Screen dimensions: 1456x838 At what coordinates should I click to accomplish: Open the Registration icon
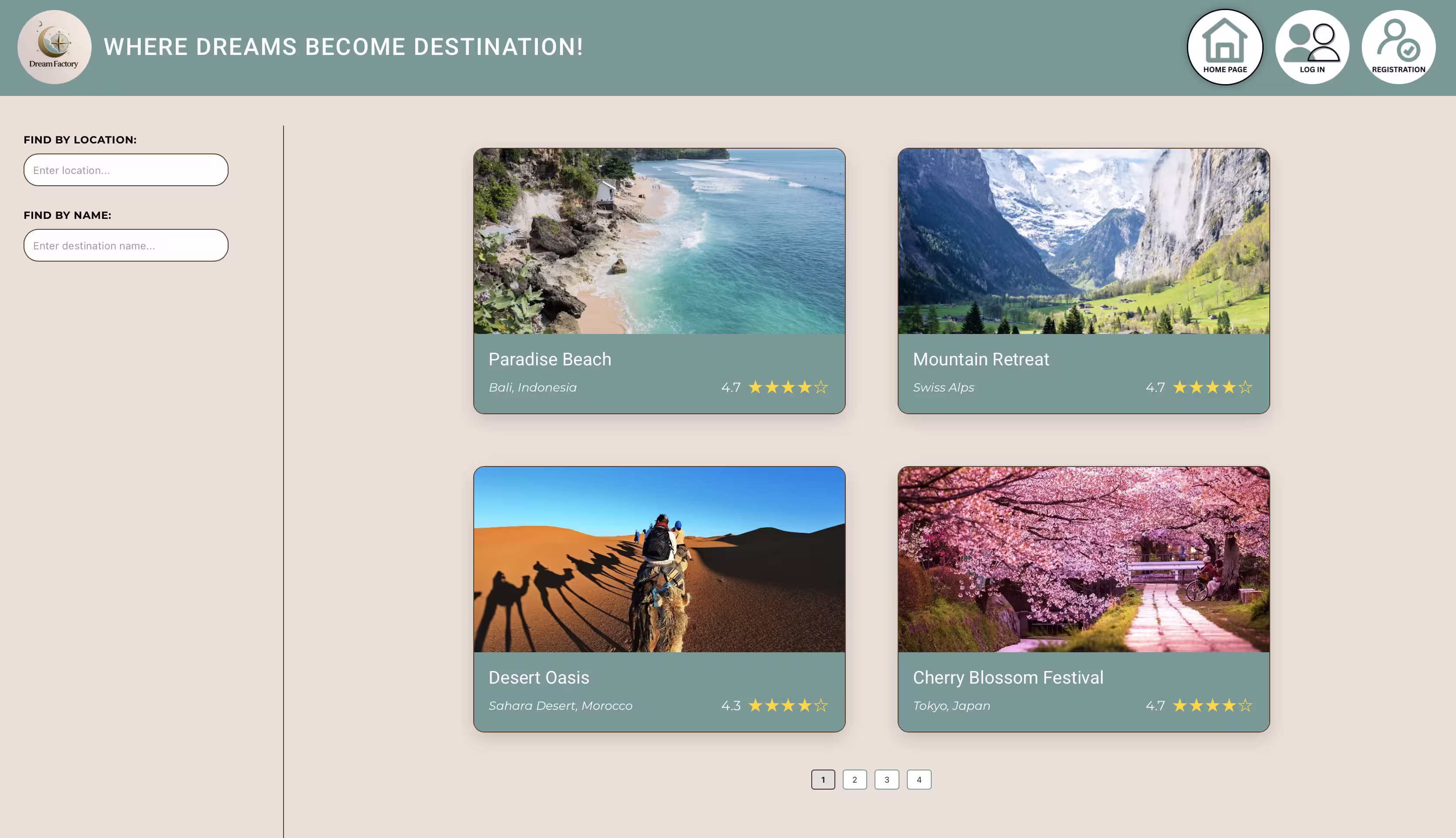pyautogui.click(x=1398, y=47)
